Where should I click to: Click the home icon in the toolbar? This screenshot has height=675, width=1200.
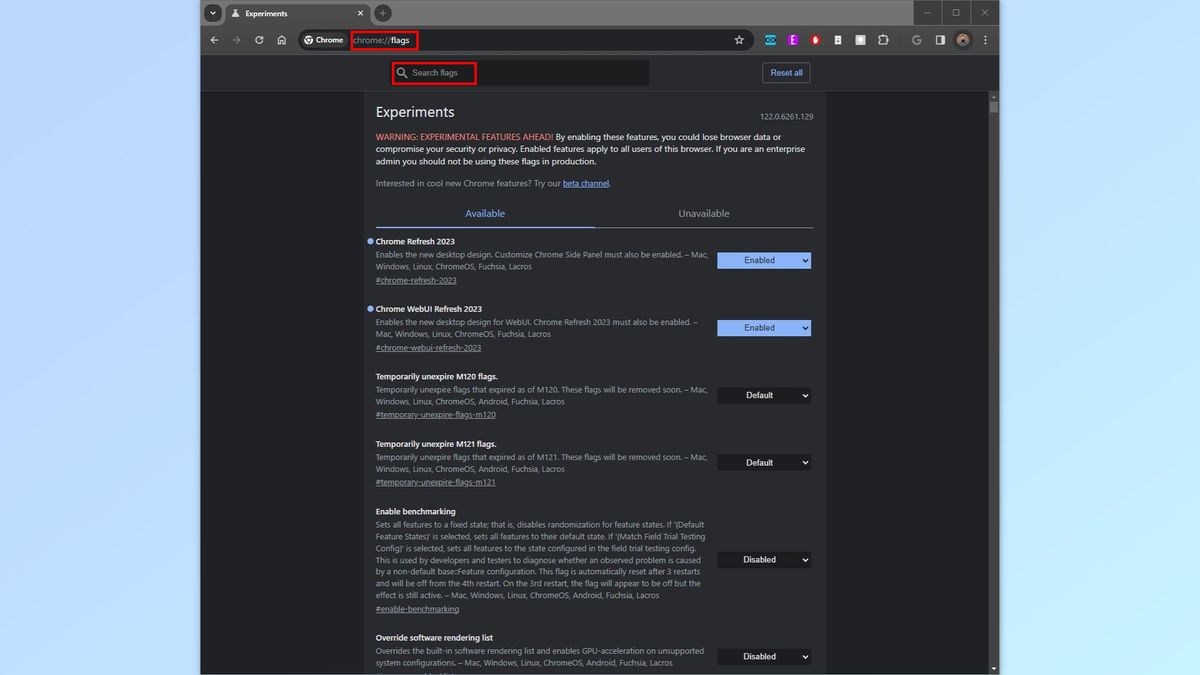click(281, 40)
